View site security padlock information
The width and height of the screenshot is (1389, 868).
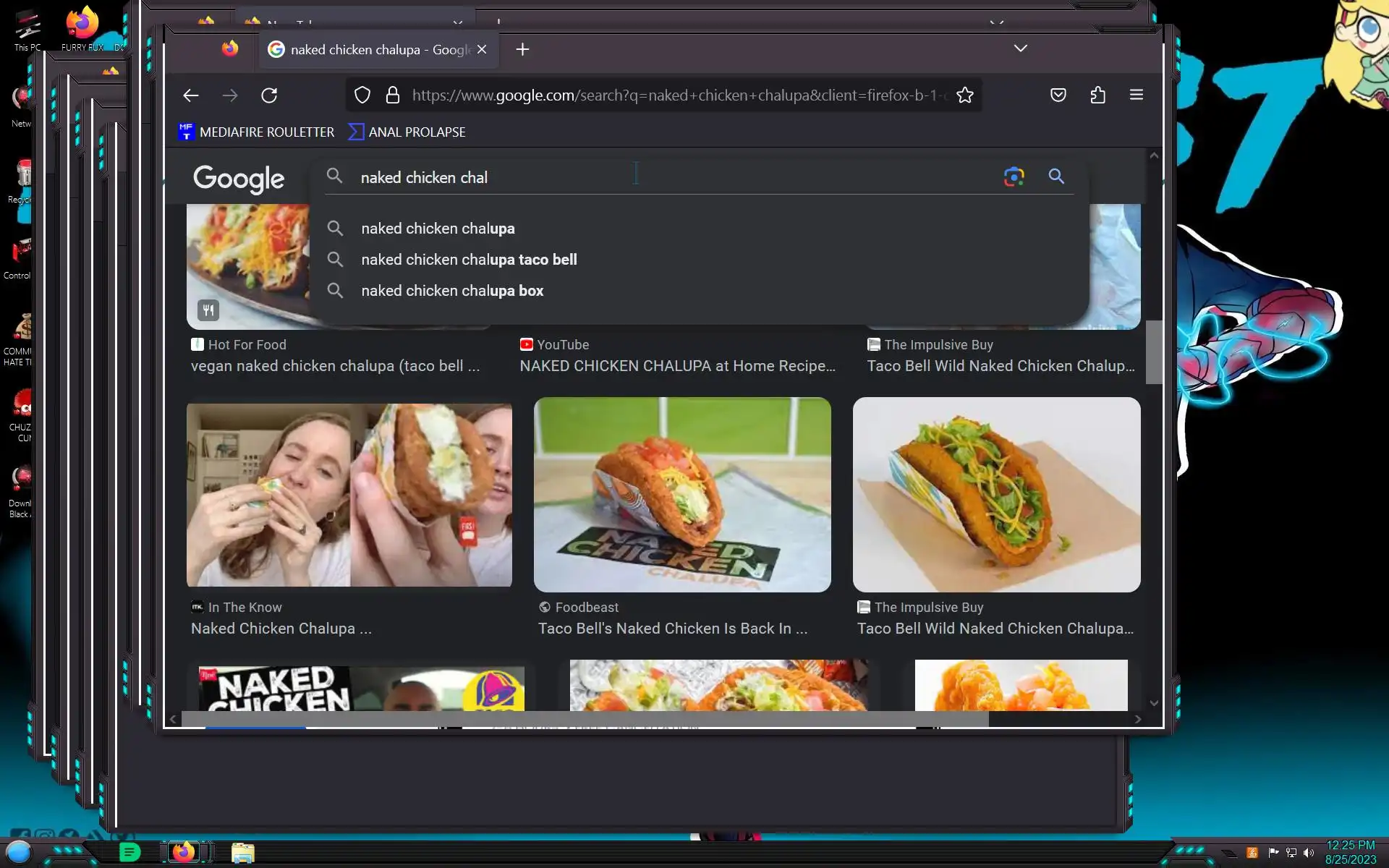(393, 95)
